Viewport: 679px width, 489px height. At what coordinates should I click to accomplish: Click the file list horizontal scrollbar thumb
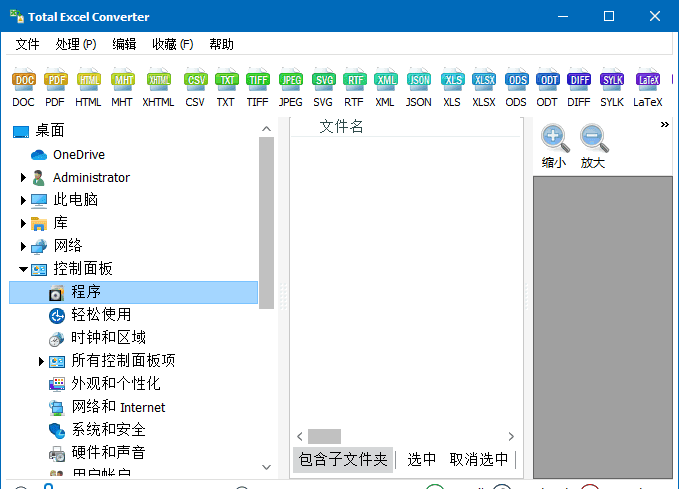(324, 436)
